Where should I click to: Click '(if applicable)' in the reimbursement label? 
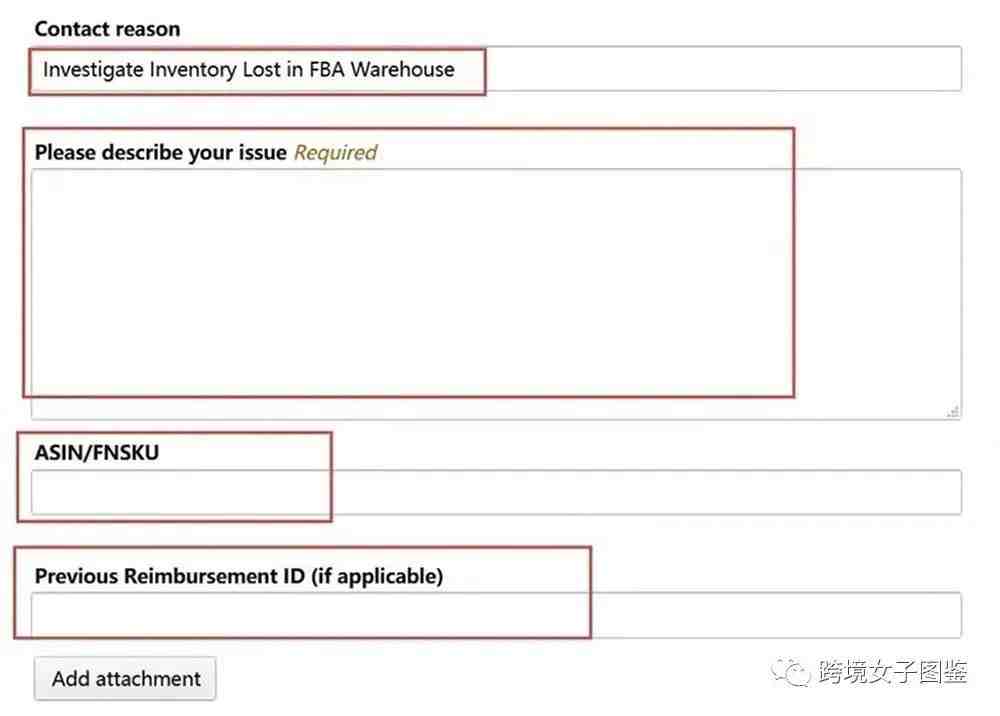(x=377, y=576)
